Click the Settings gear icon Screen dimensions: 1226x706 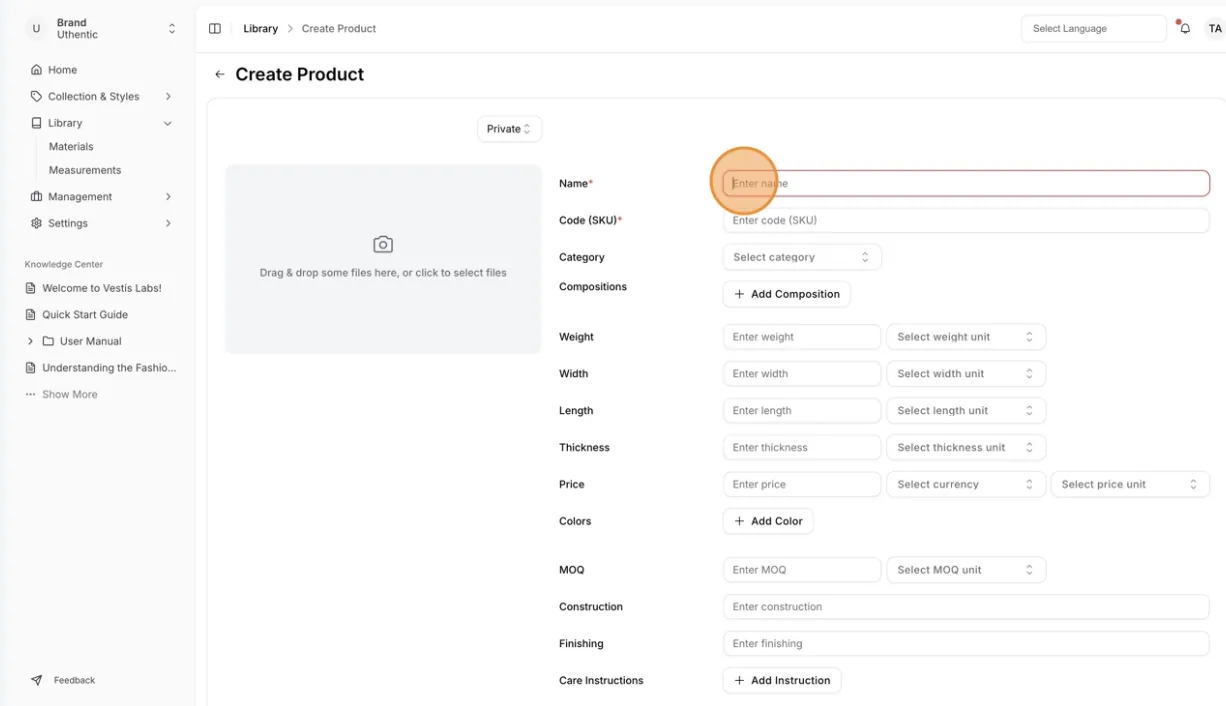37,223
